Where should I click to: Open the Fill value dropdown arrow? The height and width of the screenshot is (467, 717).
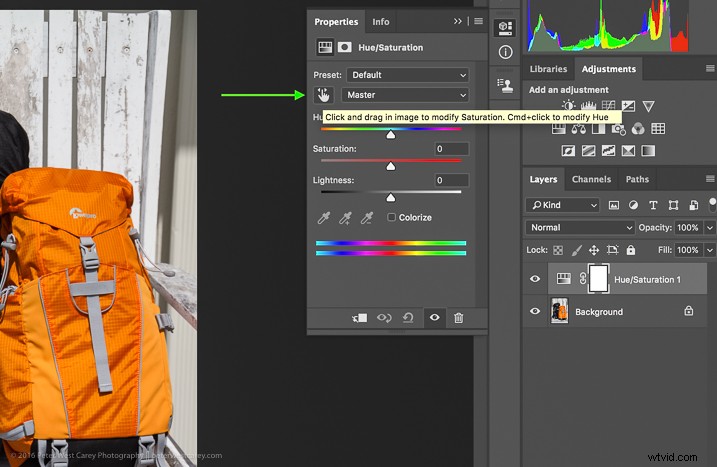tap(709, 250)
